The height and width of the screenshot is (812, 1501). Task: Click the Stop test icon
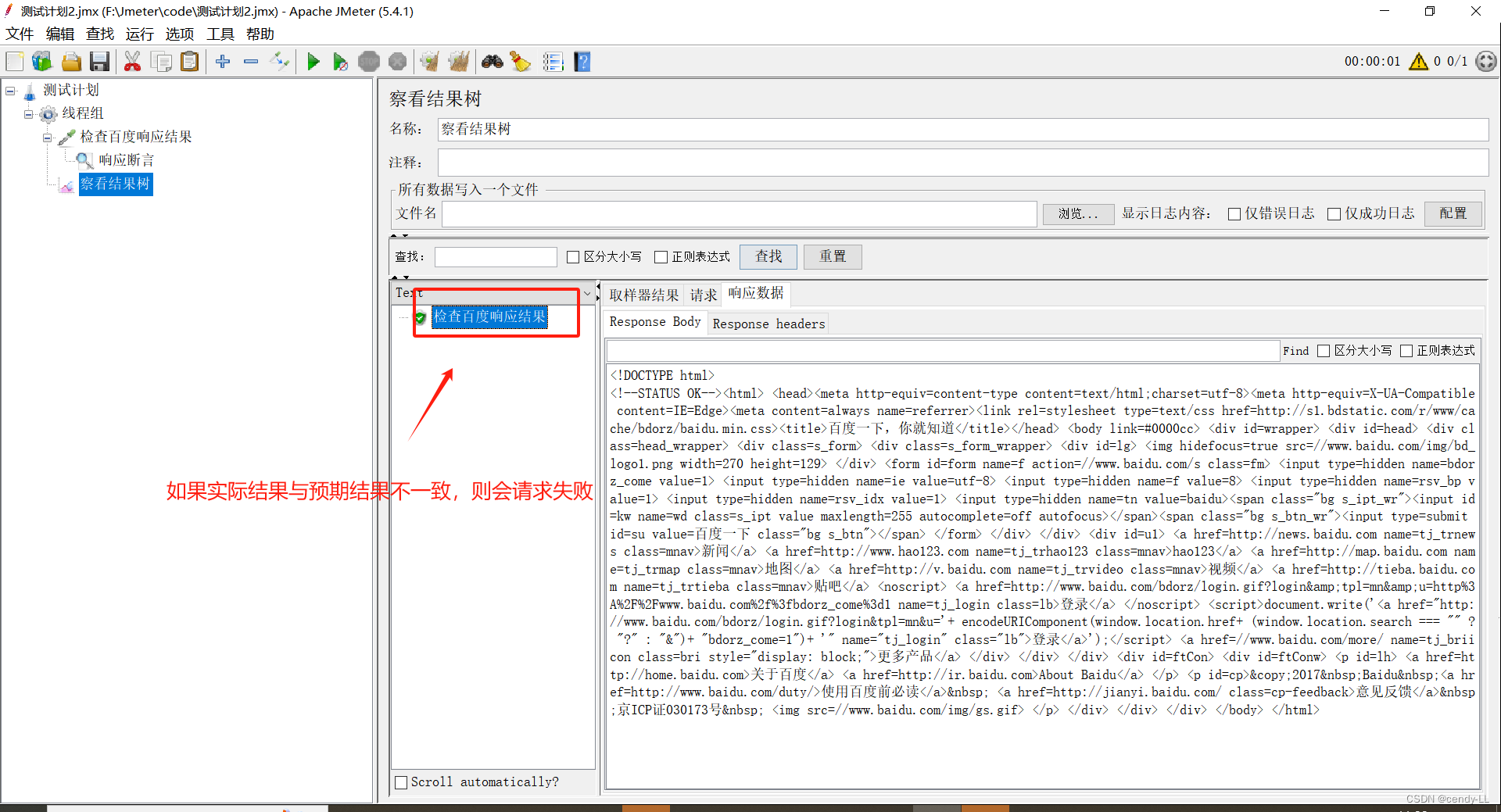click(x=369, y=62)
